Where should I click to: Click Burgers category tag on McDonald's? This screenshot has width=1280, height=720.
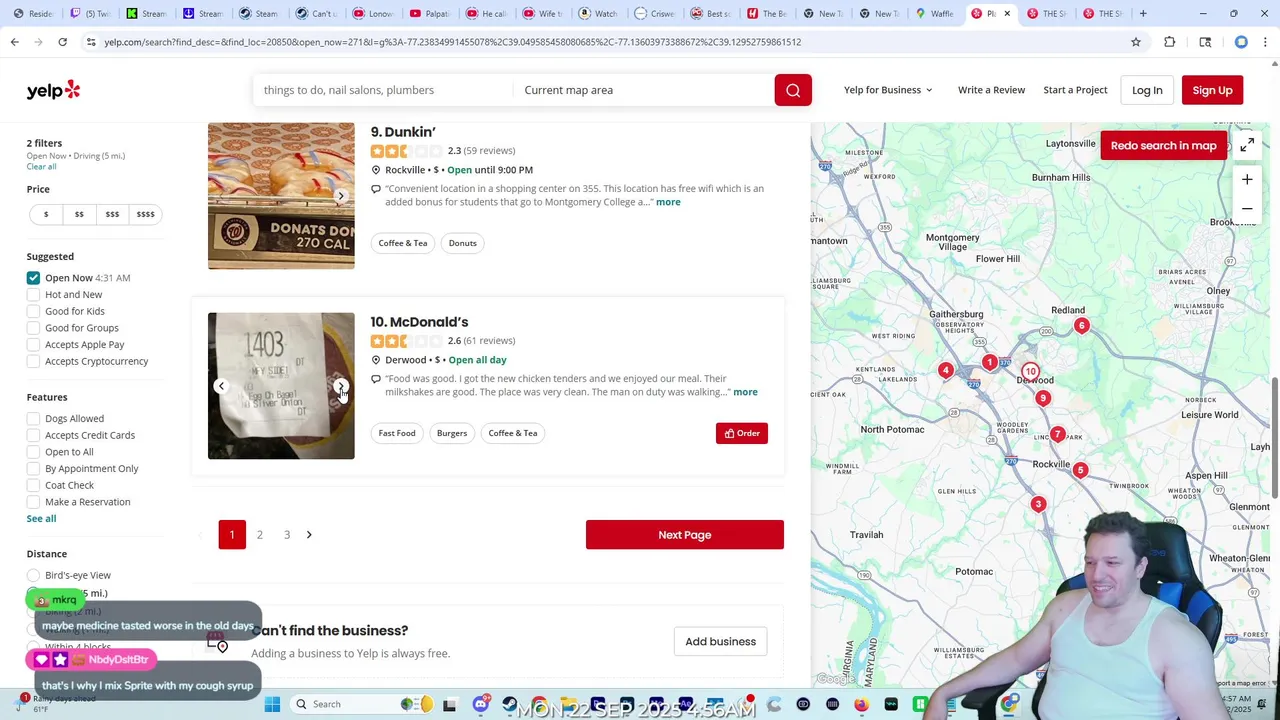click(452, 433)
